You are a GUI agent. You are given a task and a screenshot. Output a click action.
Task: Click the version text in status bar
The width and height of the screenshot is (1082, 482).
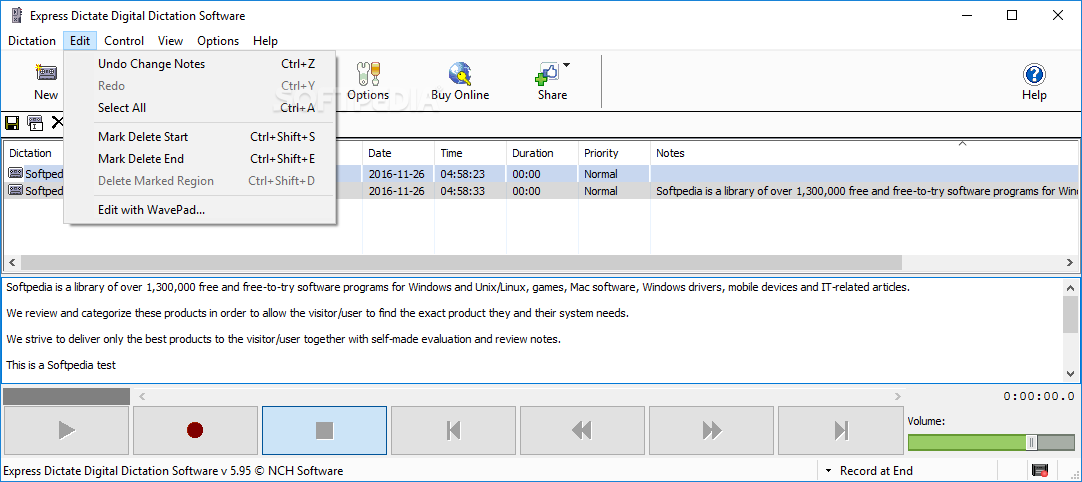173,471
